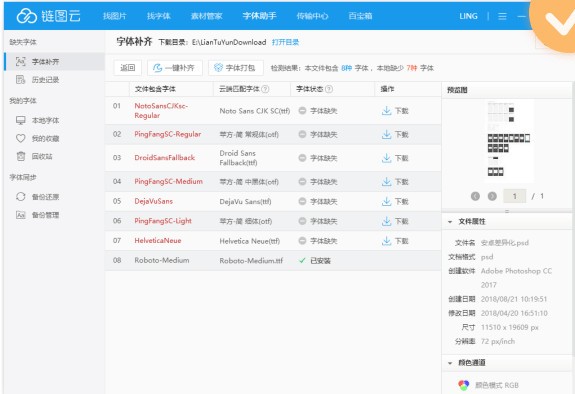Screen dimensions: 575x394
Task: Open the 素材管家 tab
Action: (206, 16)
